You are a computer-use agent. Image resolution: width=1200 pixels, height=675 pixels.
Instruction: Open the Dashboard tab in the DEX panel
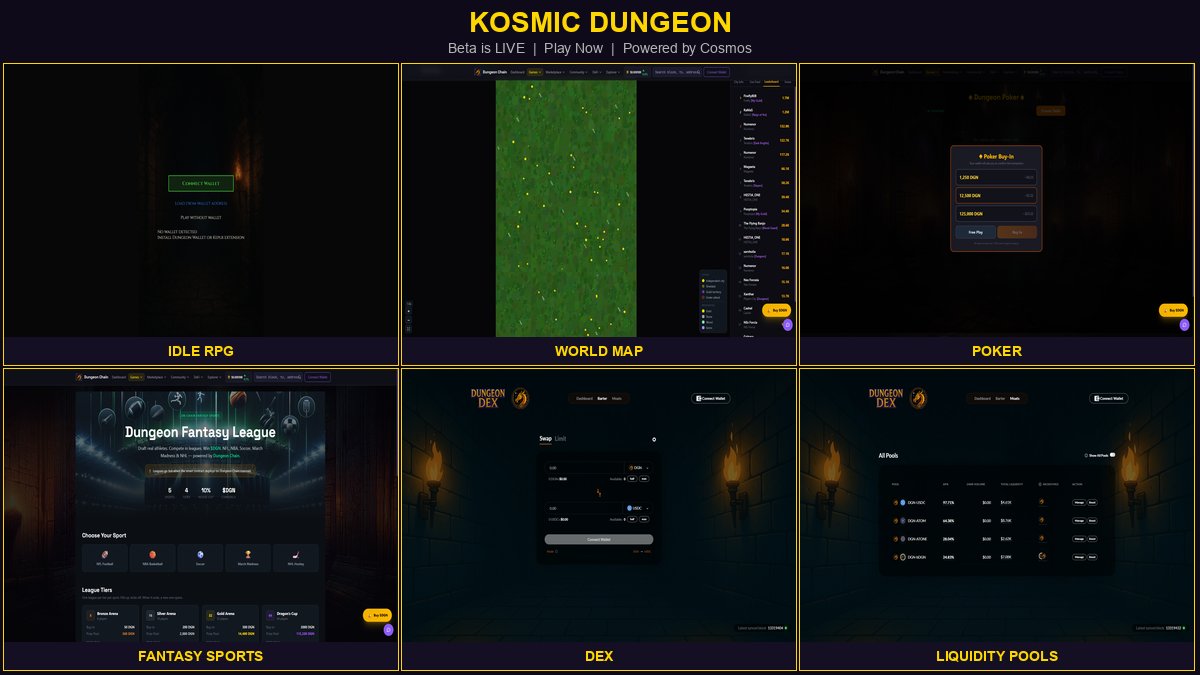pyautogui.click(x=584, y=398)
